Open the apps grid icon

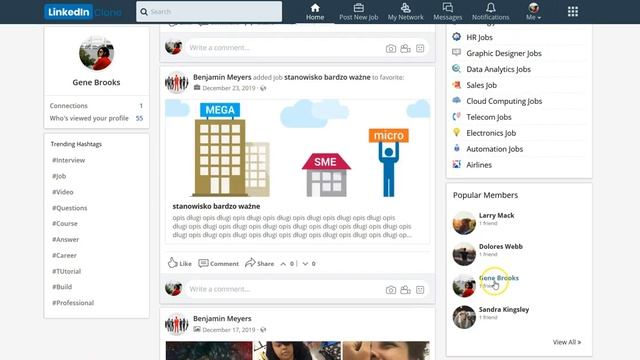[573, 11]
